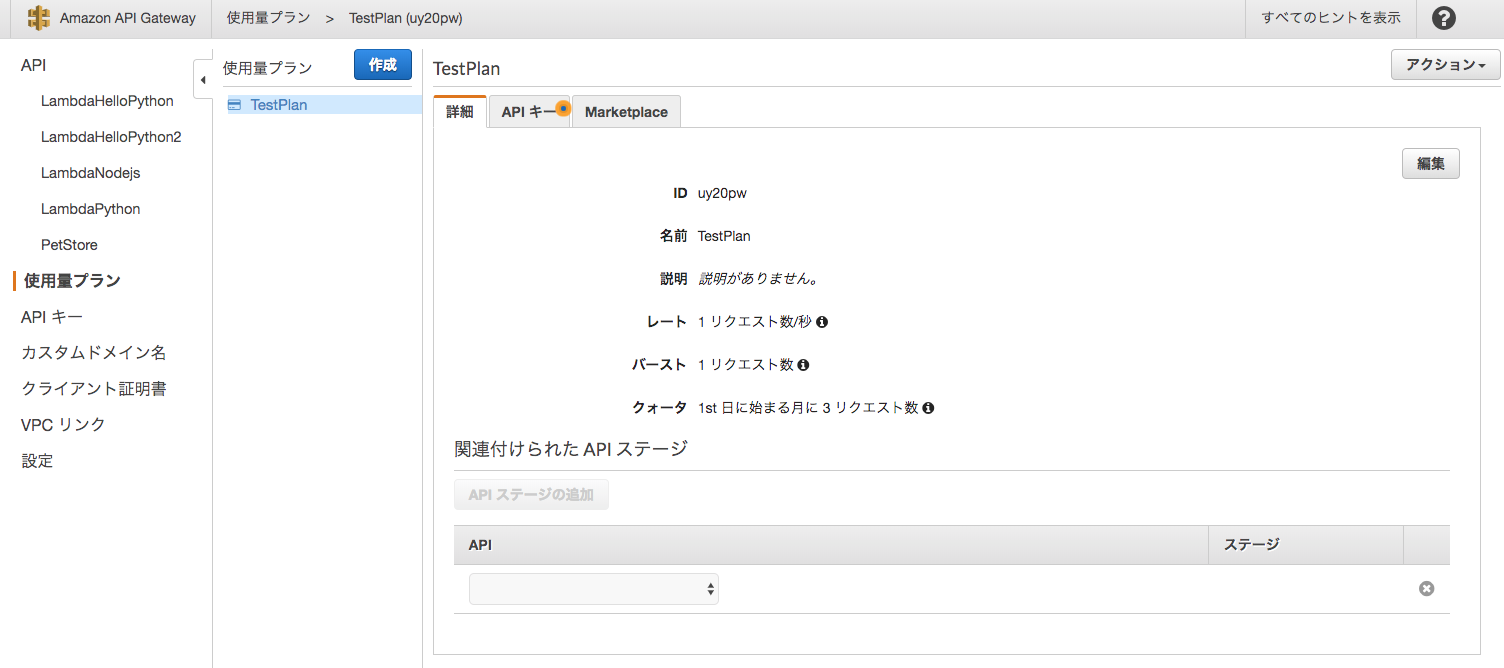Click the API ステージの追加 button
This screenshot has height=668, width=1504.
click(531, 494)
